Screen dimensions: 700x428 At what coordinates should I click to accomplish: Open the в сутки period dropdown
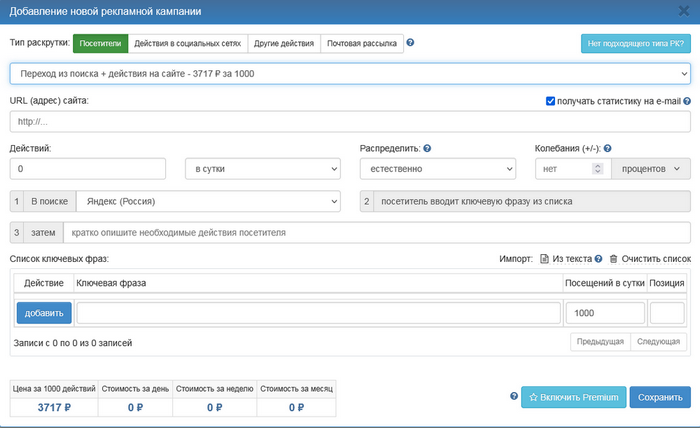(x=263, y=169)
